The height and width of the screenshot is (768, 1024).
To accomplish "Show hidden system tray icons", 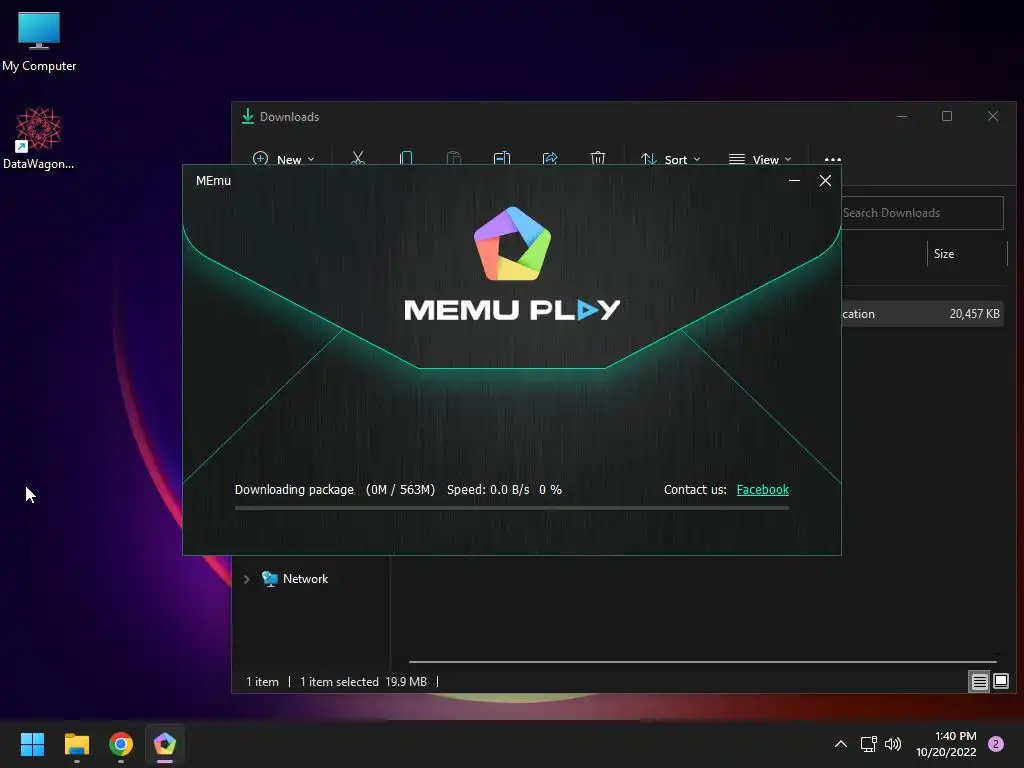I will (841, 744).
